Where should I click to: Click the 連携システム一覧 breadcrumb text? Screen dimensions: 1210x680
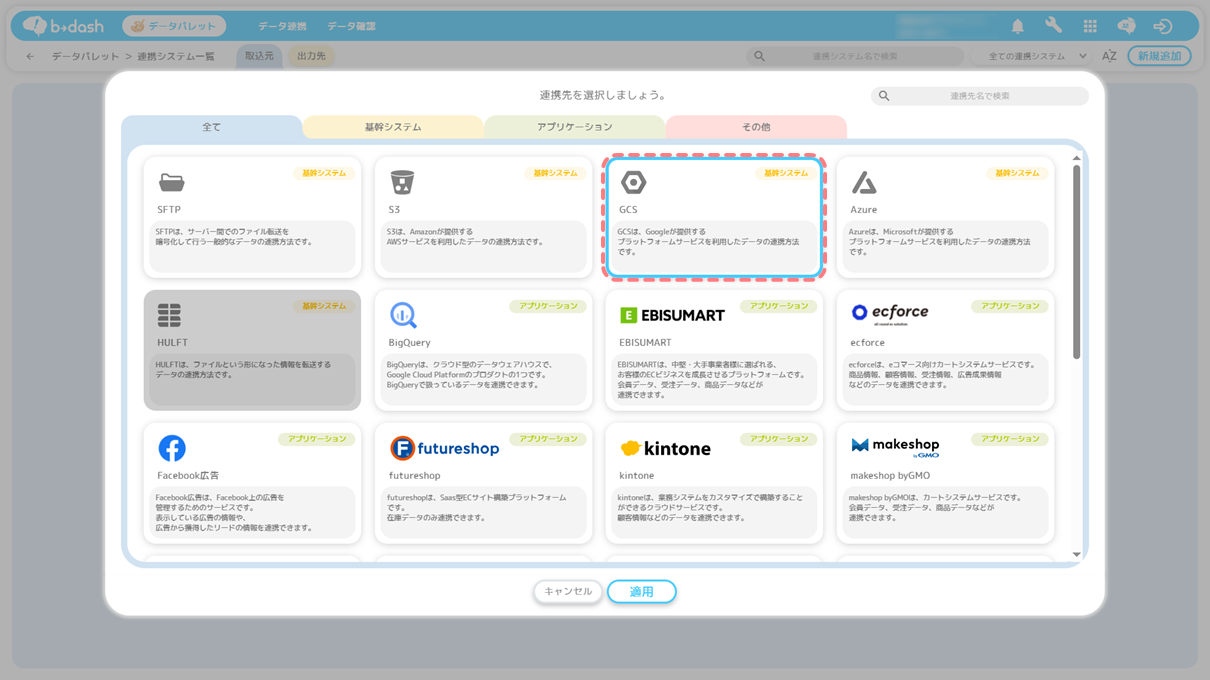pos(176,56)
